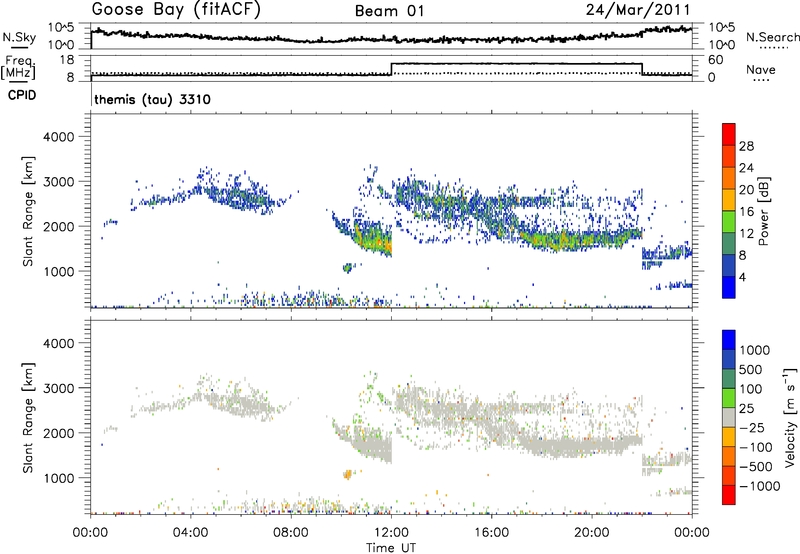Screen dimensions: 800x554
Task: Click the 16 label on Power colorbar
Action: pyautogui.click(x=746, y=212)
